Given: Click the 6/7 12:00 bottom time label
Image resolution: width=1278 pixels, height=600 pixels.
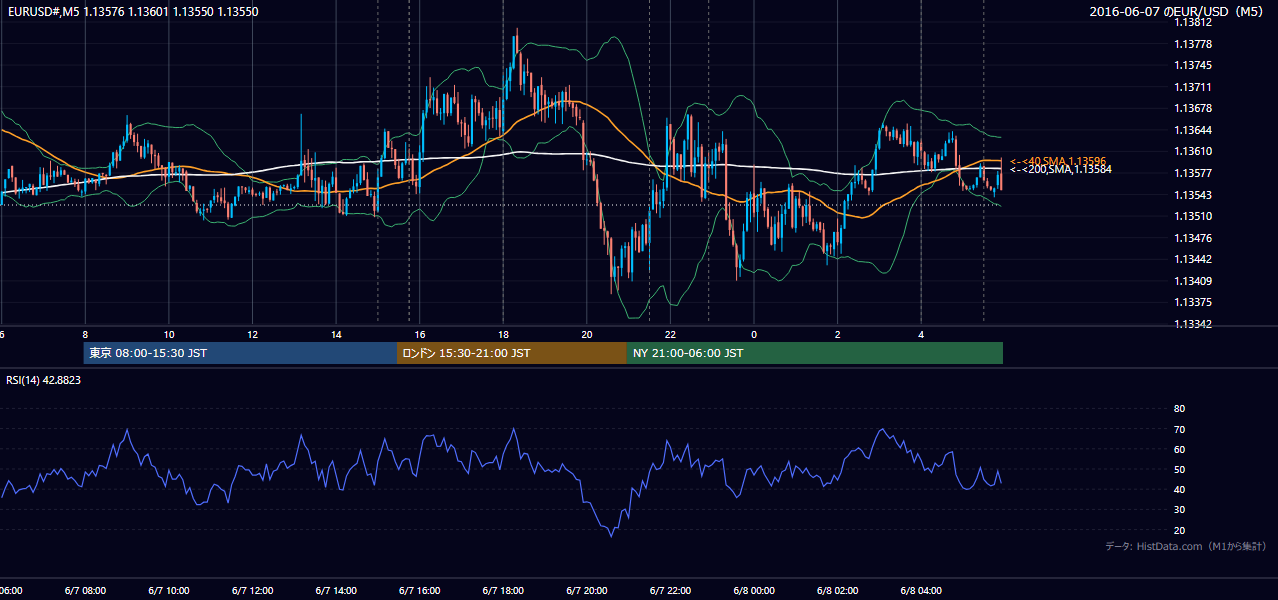Looking at the screenshot, I should [253, 591].
